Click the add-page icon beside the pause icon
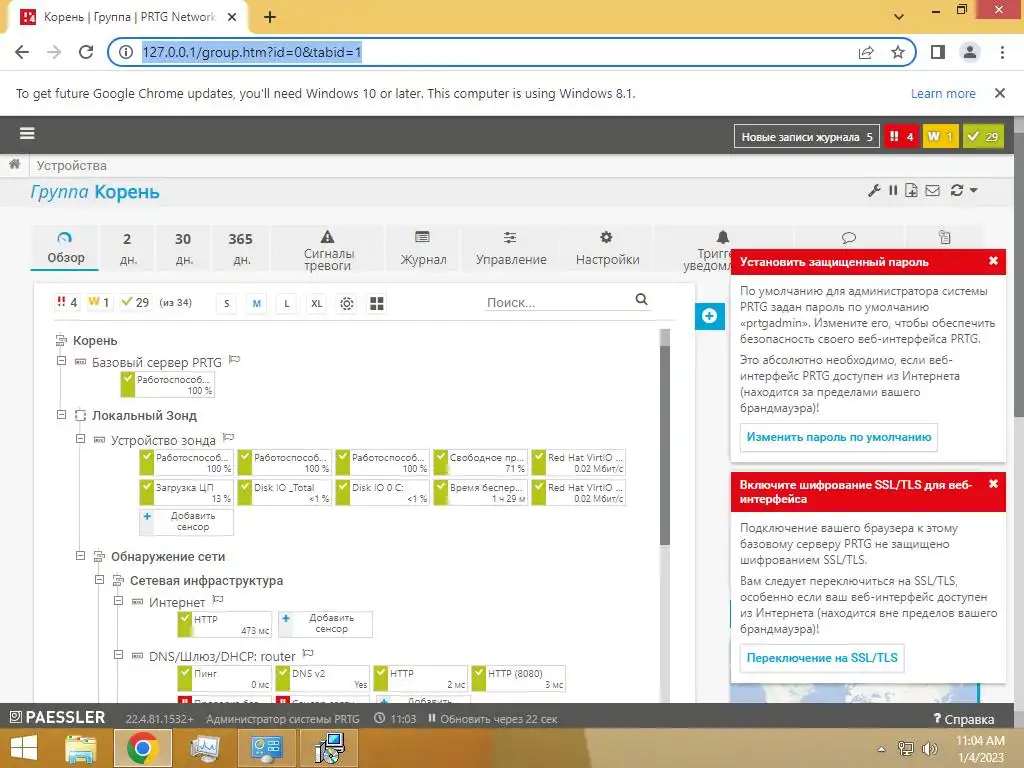Viewport: 1024px width, 768px height. coord(912,190)
